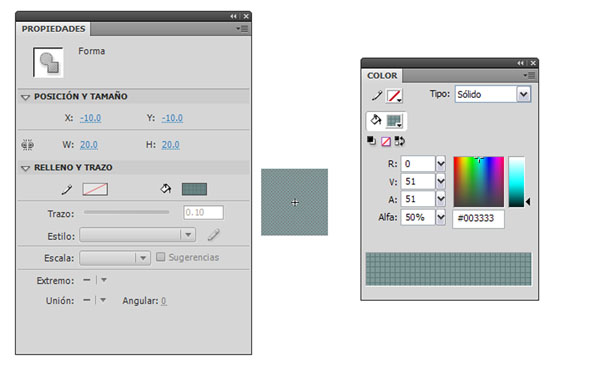Click the Y position value -10.0
Image resolution: width=600 pixels, height=375 pixels.
(x=172, y=118)
